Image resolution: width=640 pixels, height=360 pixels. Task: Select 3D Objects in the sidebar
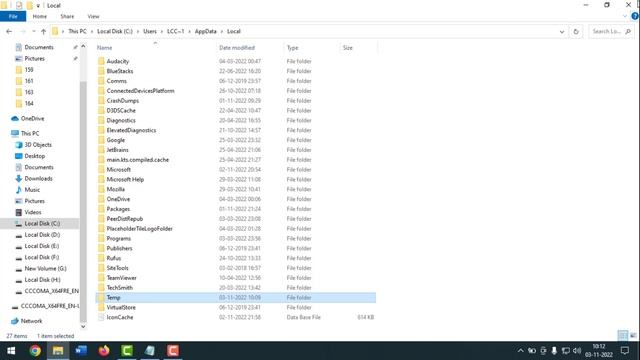(38, 144)
